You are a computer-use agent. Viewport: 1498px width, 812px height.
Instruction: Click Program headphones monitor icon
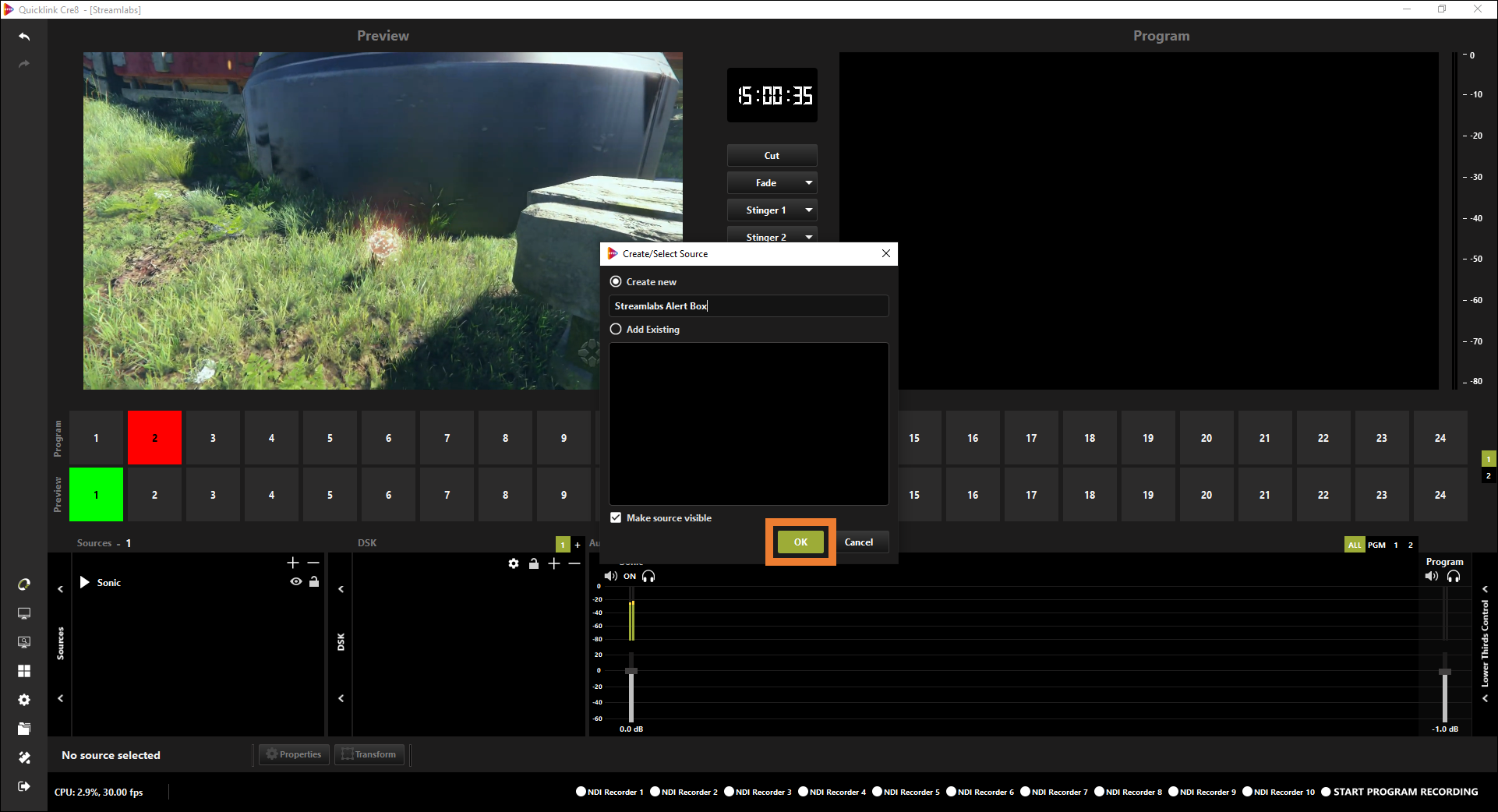1454,577
